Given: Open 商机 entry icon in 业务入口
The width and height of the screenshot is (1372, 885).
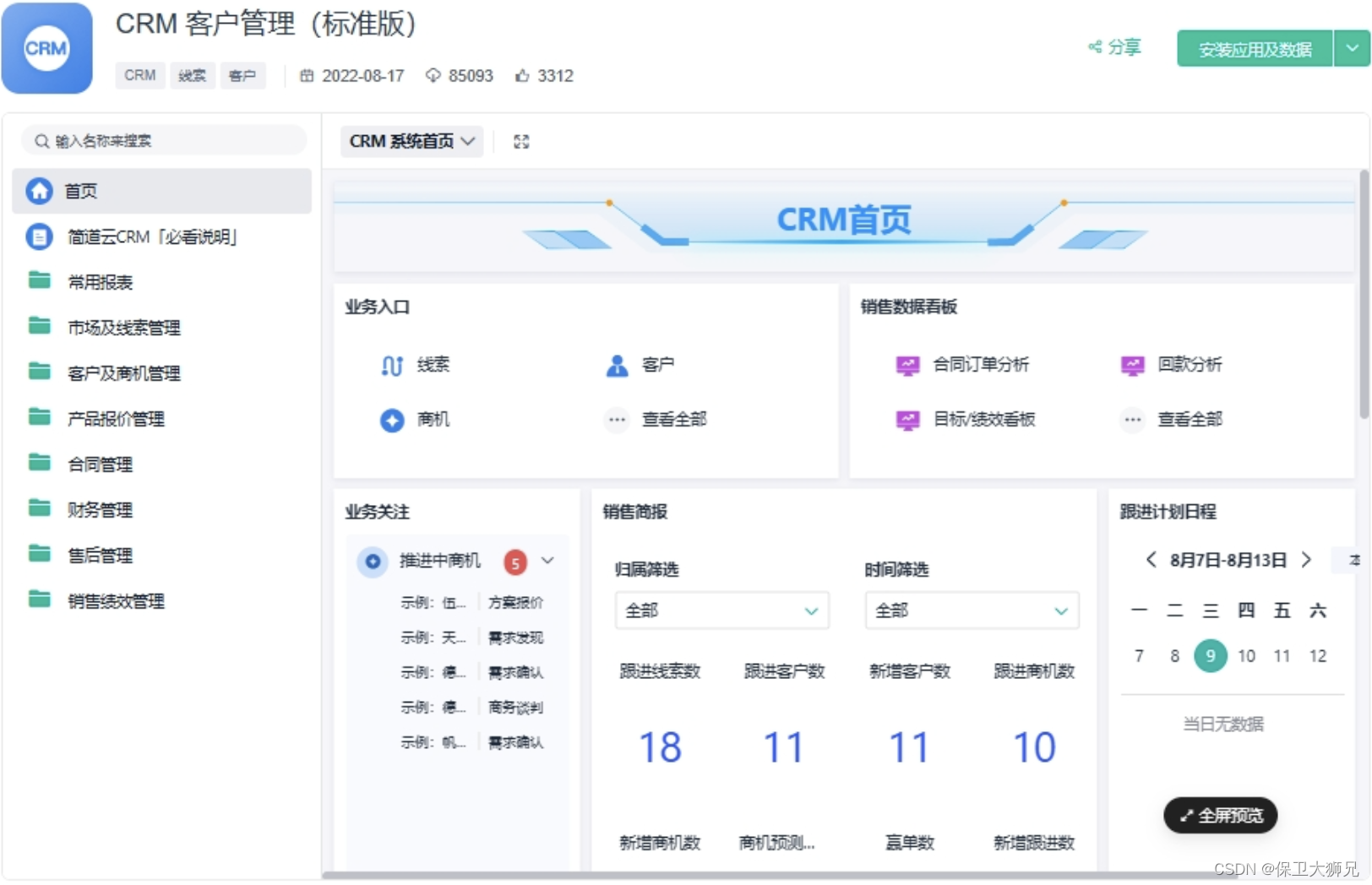Looking at the screenshot, I should pos(392,420).
